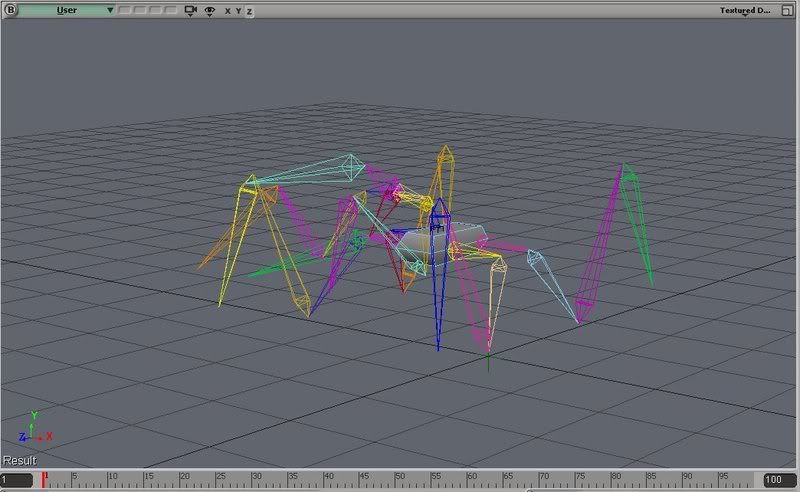The width and height of the screenshot is (800, 492).
Task: Click the second memo camera slot
Action: pos(140,10)
